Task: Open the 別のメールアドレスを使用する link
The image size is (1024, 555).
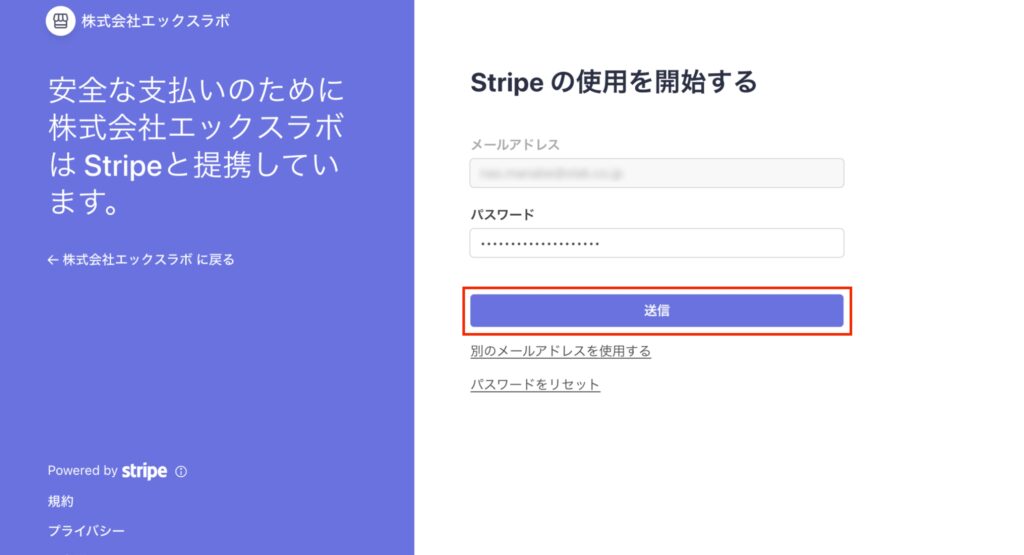Action: (560, 351)
